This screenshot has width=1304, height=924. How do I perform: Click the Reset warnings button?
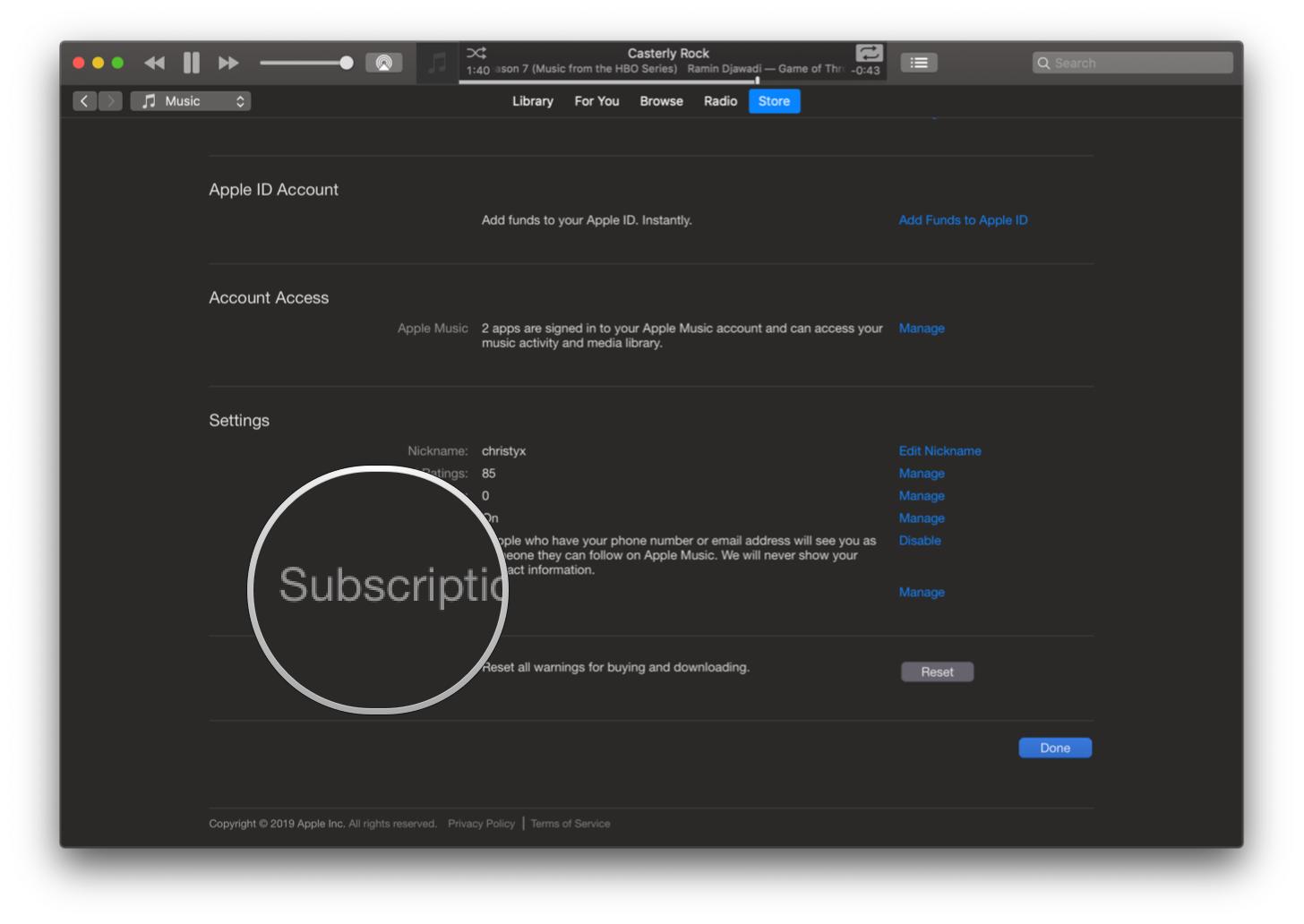[x=937, y=672]
